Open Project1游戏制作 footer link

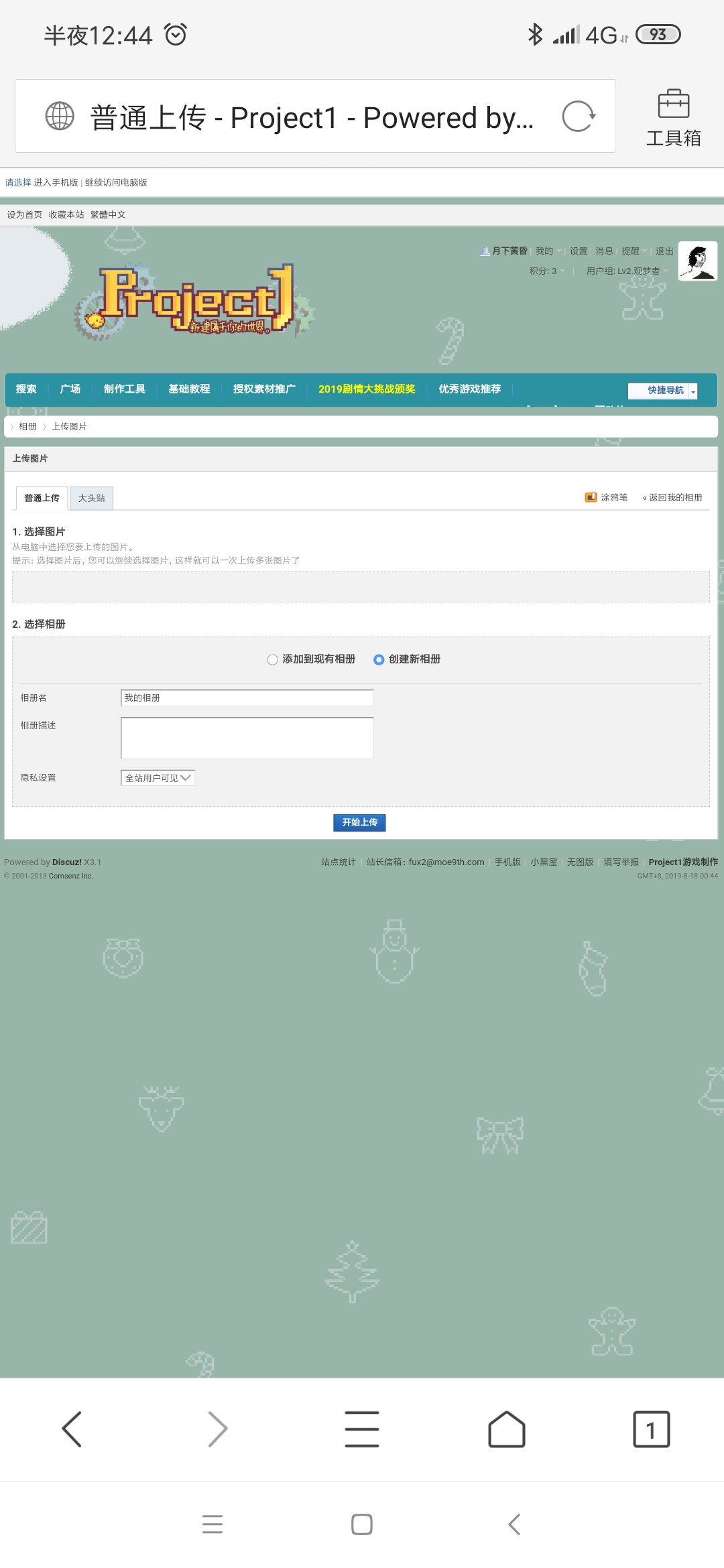coord(683,862)
